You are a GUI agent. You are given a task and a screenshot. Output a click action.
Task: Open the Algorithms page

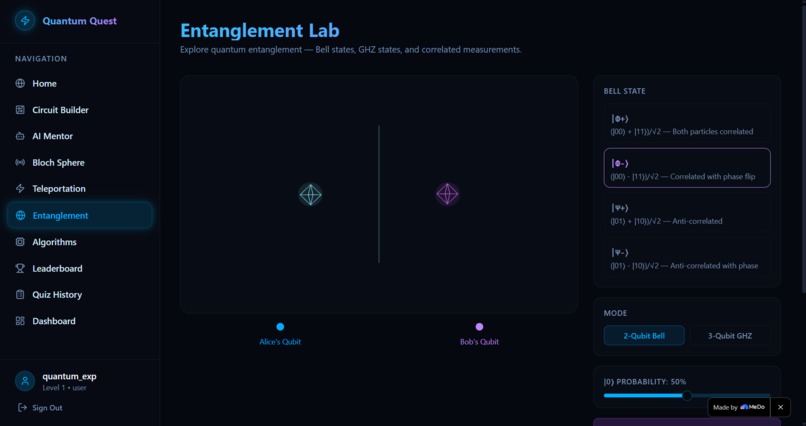tap(80, 242)
